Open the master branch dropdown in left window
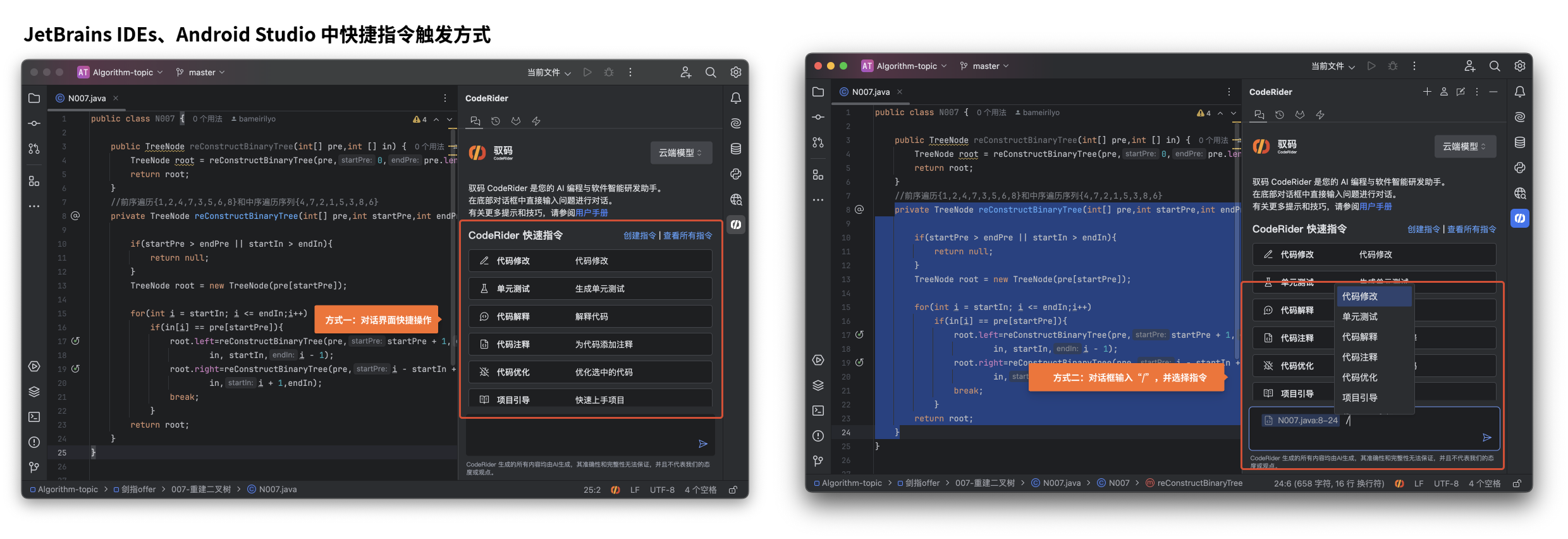This screenshot has width=1568, height=539. pyautogui.click(x=200, y=72)
